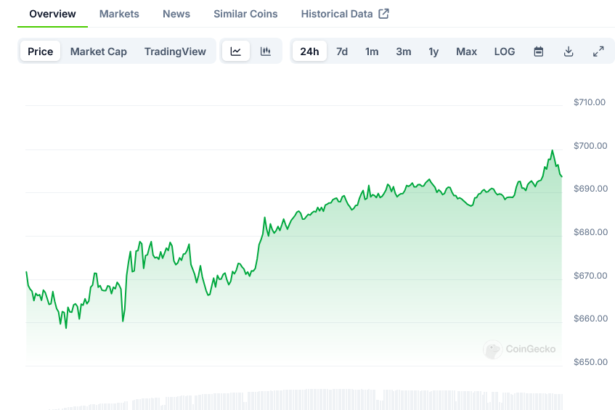
Task: Select the Overview tab
Action: (x=52, y=14)
